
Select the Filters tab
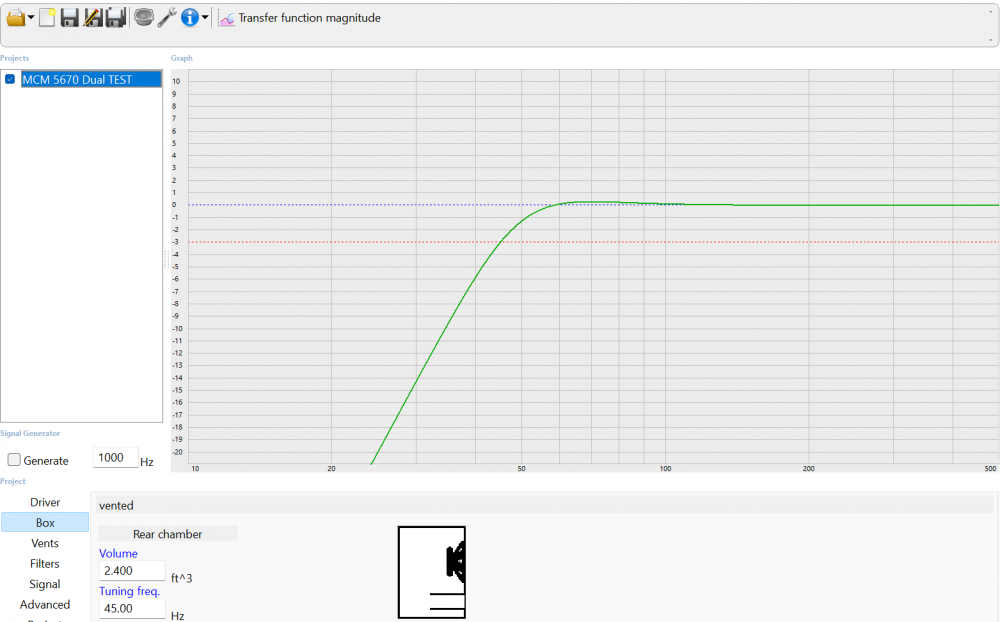pos(45,564)
